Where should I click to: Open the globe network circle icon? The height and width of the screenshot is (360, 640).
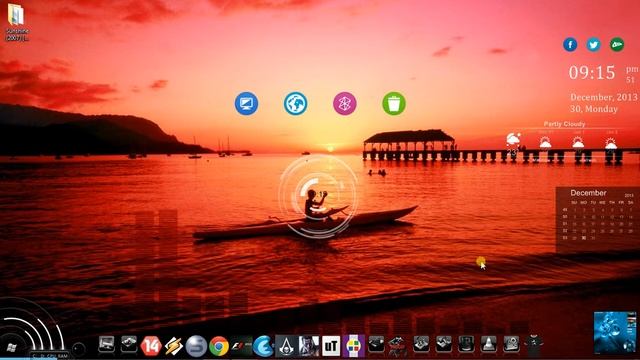pos(296,103)
